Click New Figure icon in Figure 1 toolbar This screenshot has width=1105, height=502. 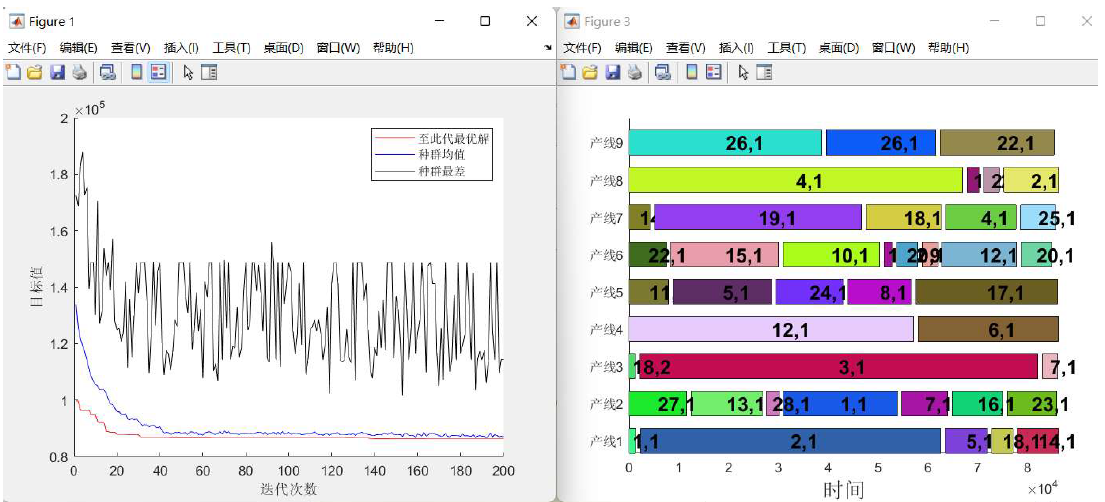pyautogui.click(x=13, y=72)
